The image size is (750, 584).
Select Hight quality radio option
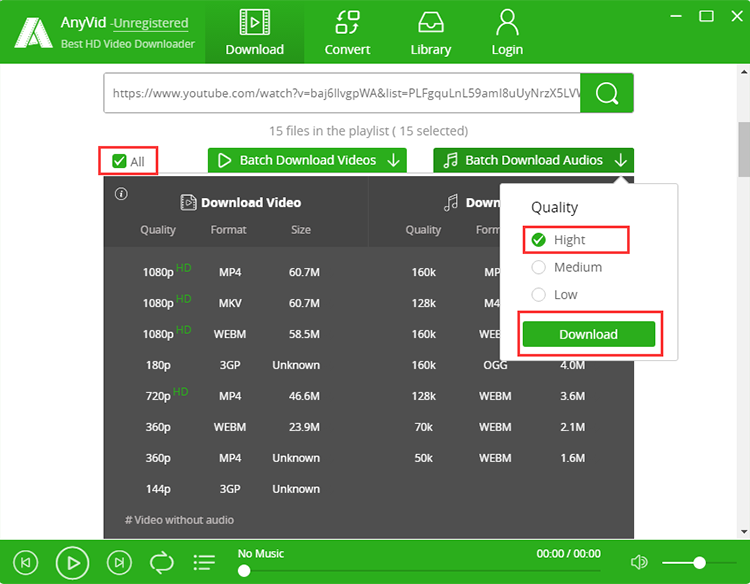(539, 240)
